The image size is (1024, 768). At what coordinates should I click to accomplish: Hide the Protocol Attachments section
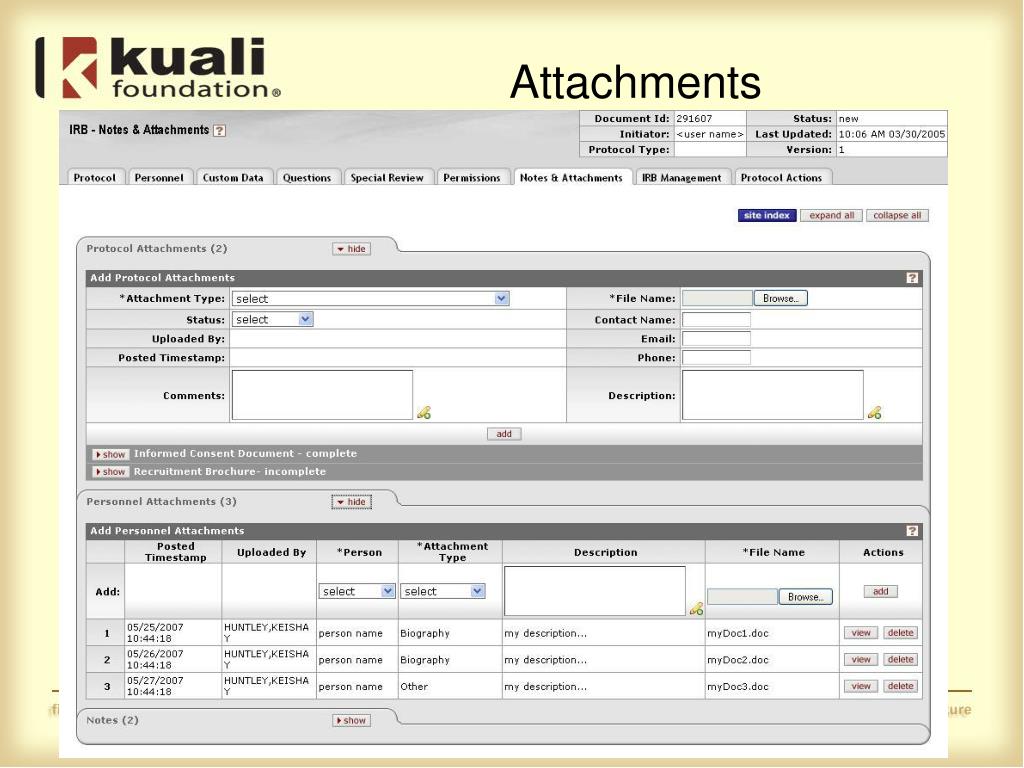tap(351, 249)
